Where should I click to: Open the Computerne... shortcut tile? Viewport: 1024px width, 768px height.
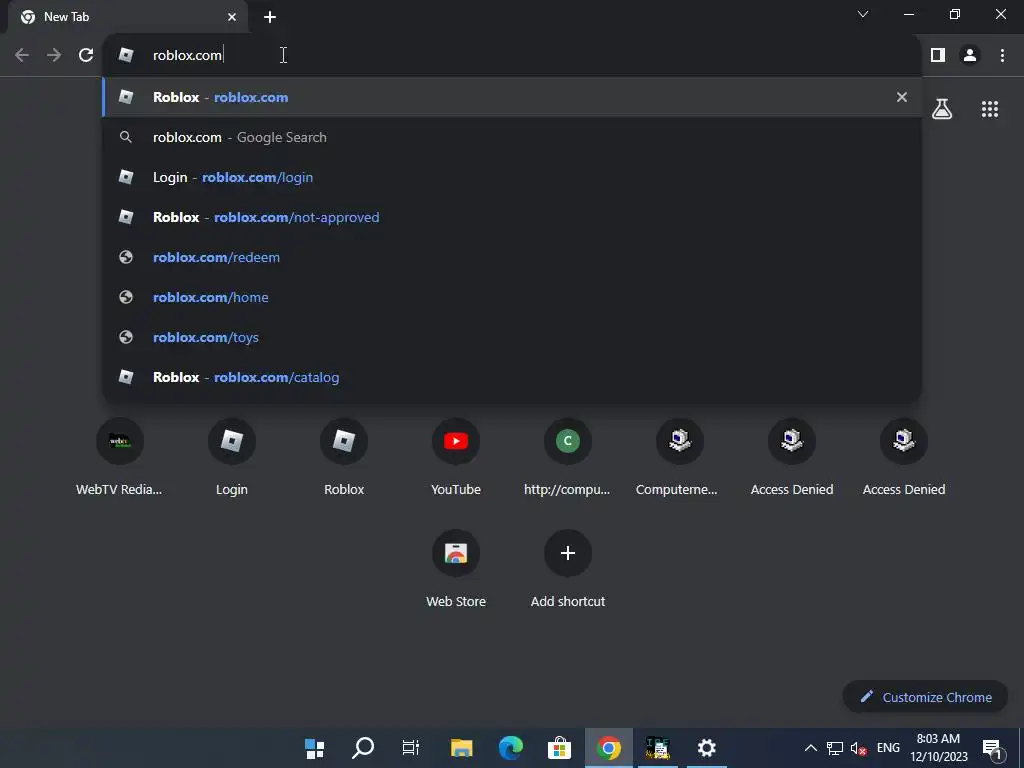click(679, 457)
